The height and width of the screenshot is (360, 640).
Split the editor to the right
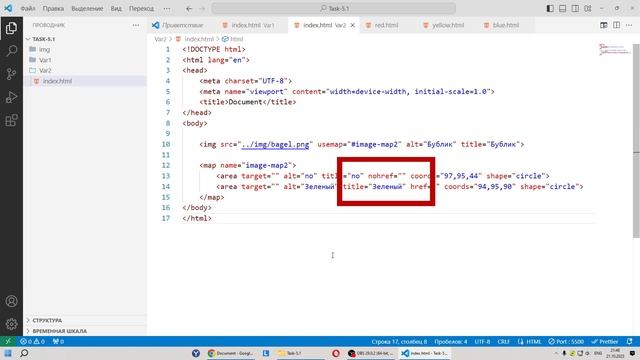pyautogui.click(x=616, y=25)
